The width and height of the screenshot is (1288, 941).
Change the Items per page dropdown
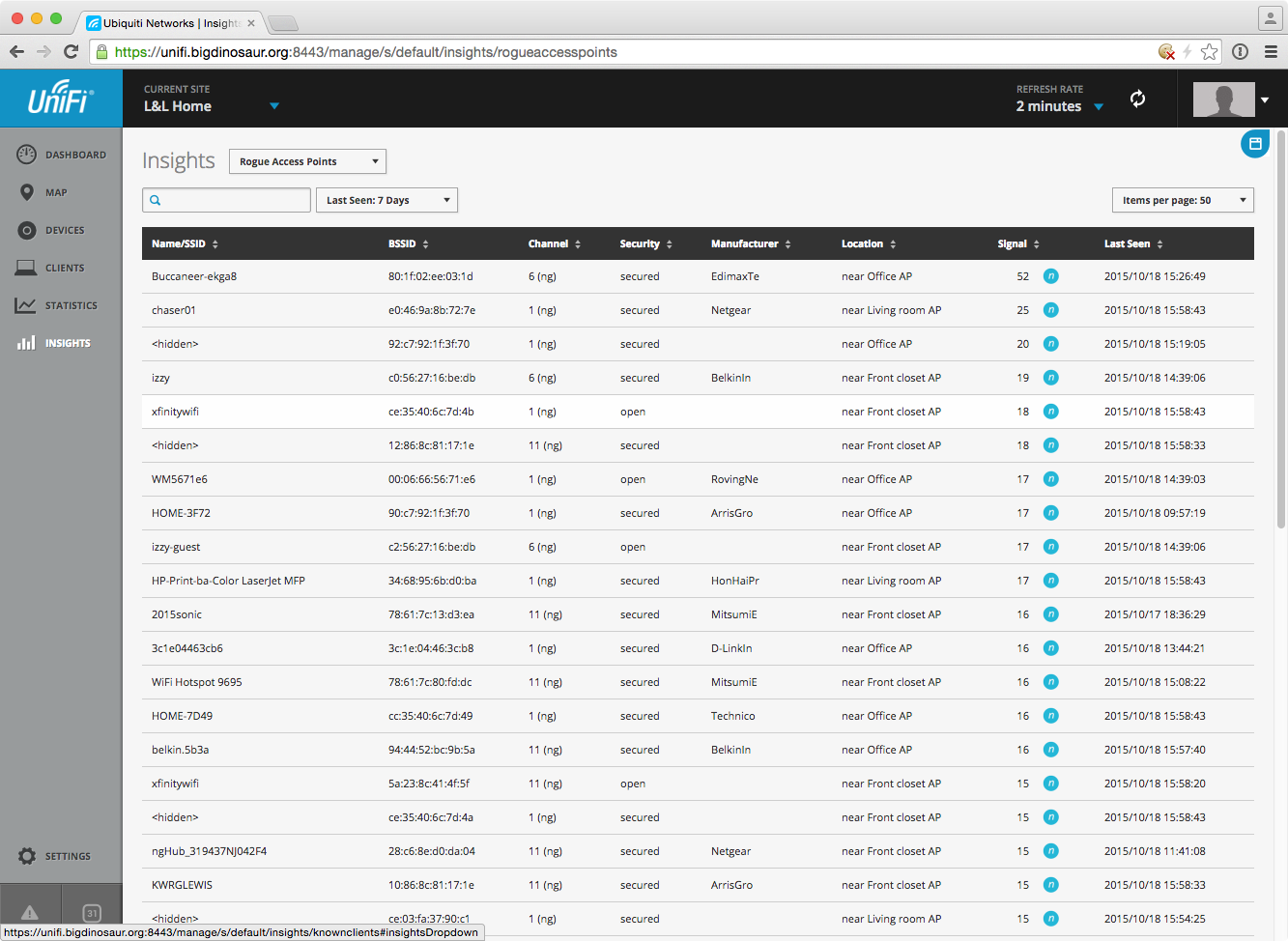[x=1183, y=200]
